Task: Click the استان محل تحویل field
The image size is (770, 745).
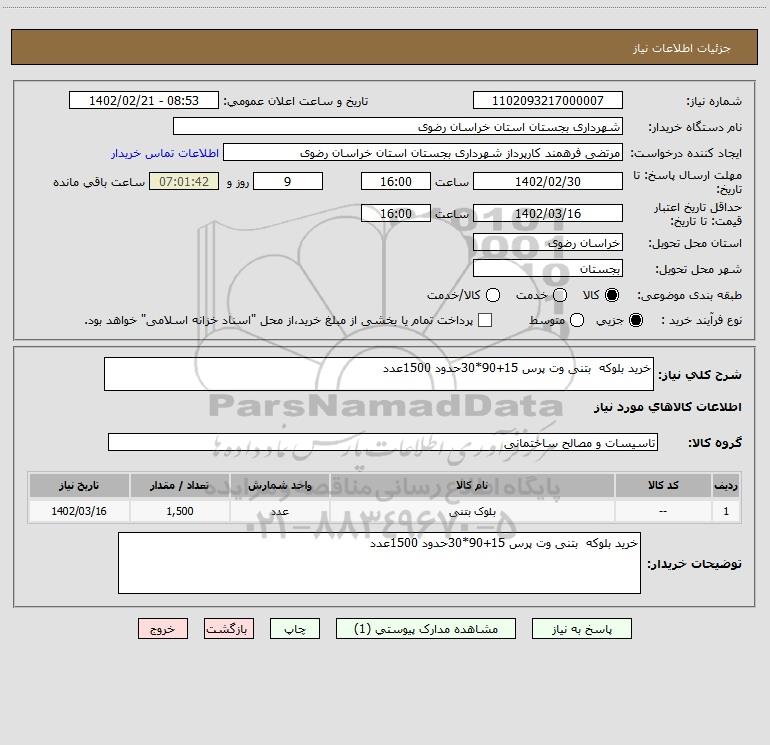Action: point(548,242)
